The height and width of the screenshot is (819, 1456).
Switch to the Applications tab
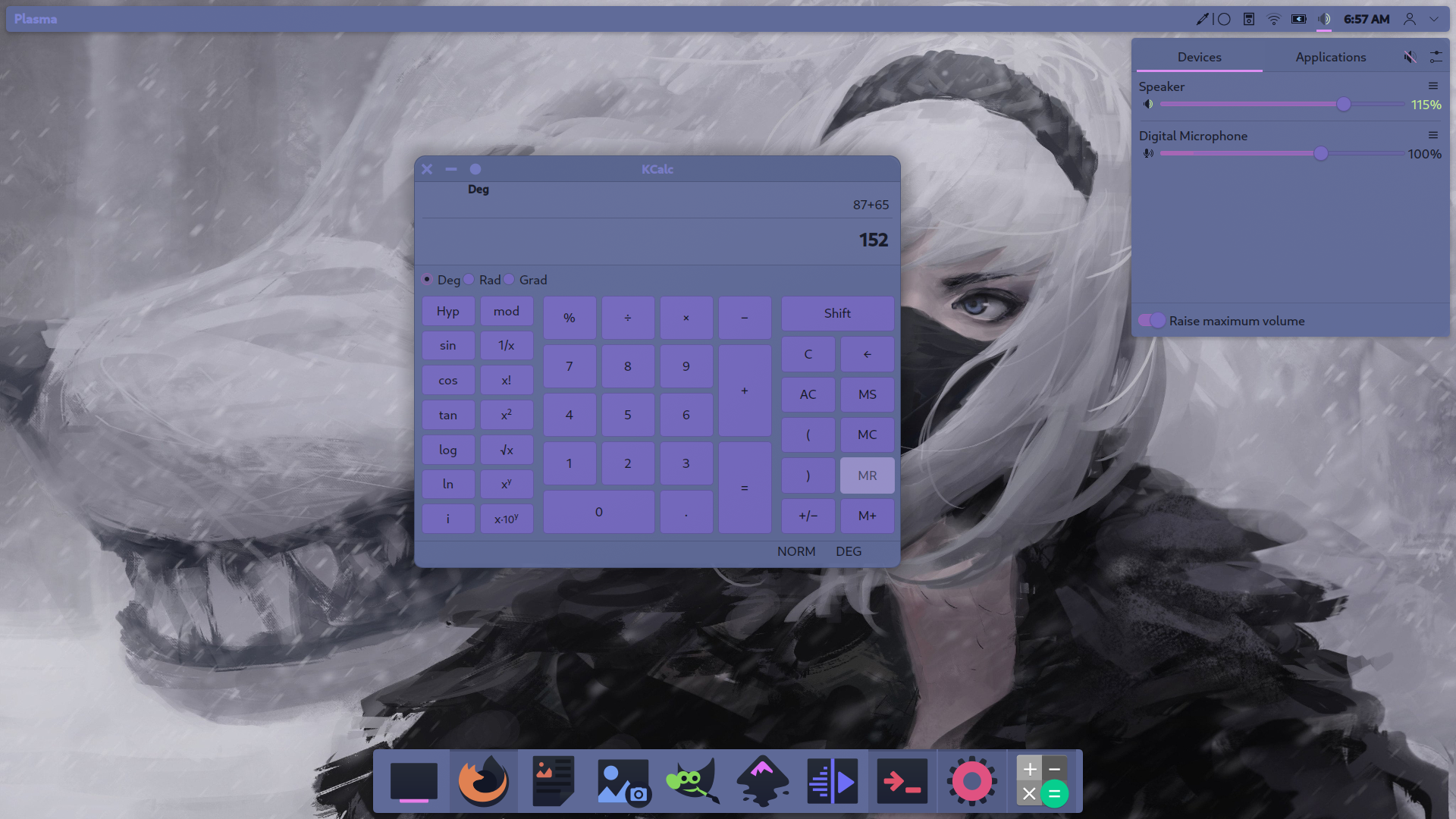pyautogui.click(x=1330, y=57)
